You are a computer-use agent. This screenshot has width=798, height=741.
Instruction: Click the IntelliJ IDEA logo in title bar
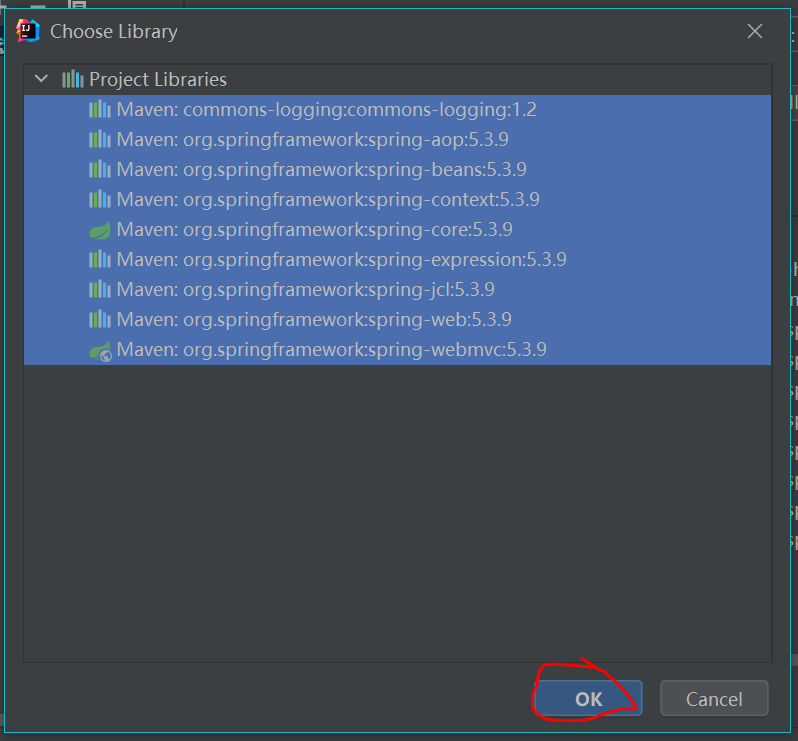tap(27, 31)
